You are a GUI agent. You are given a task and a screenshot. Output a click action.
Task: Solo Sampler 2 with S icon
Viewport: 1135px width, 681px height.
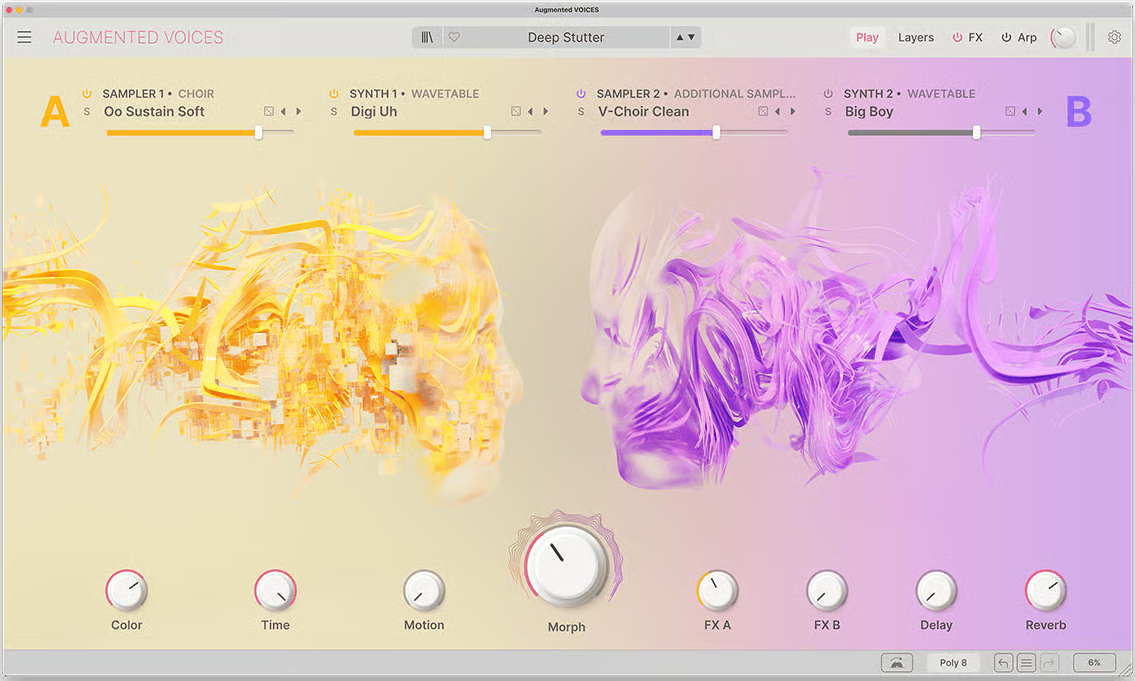click(x=581, y=111)
